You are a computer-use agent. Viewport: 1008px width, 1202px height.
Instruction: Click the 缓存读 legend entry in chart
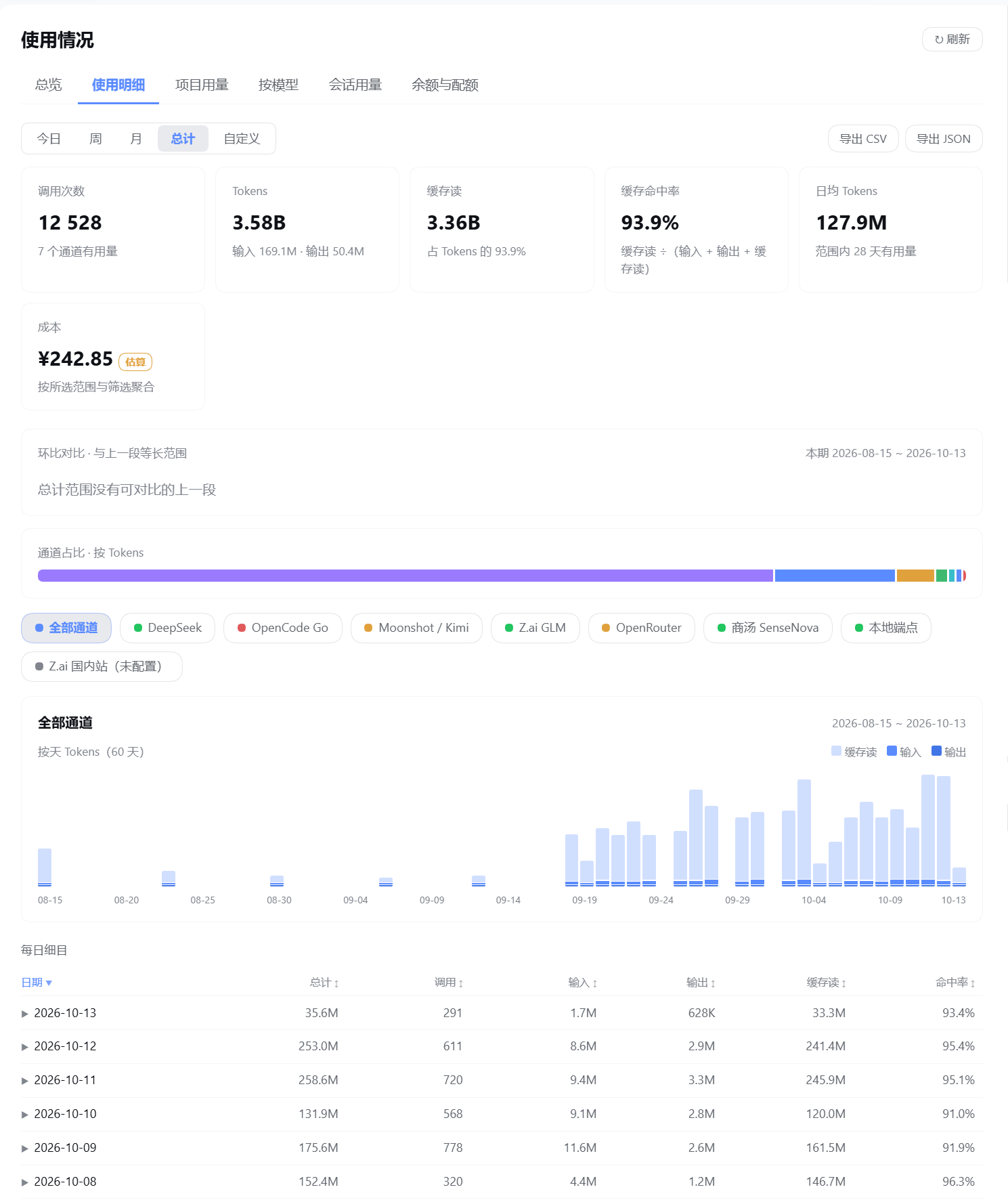click(x=854, y=752)
